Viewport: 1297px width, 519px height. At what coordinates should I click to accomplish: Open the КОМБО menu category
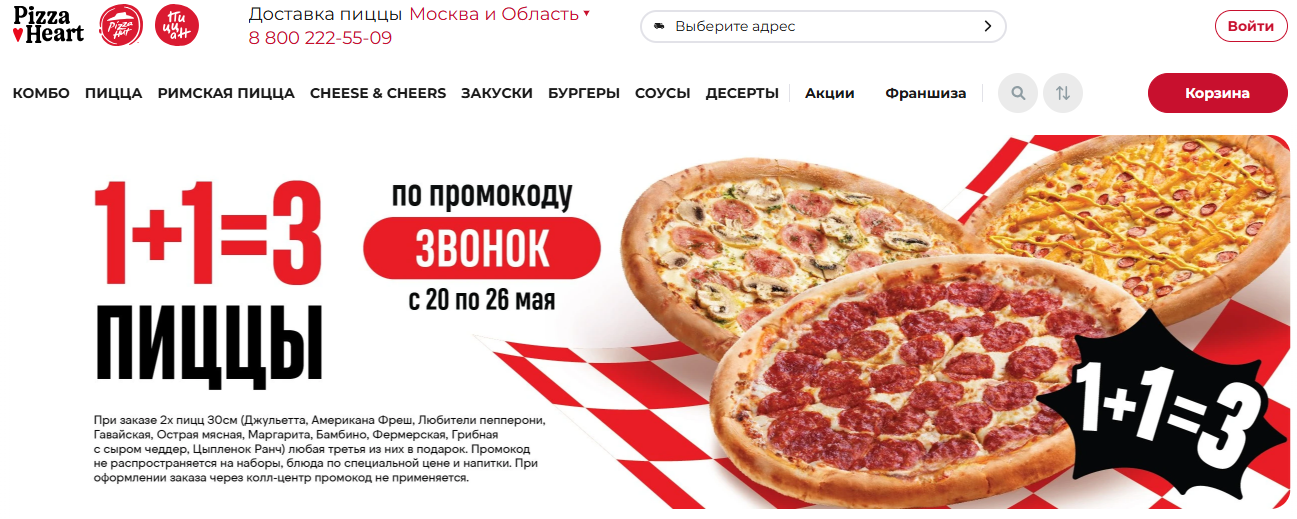41,93
